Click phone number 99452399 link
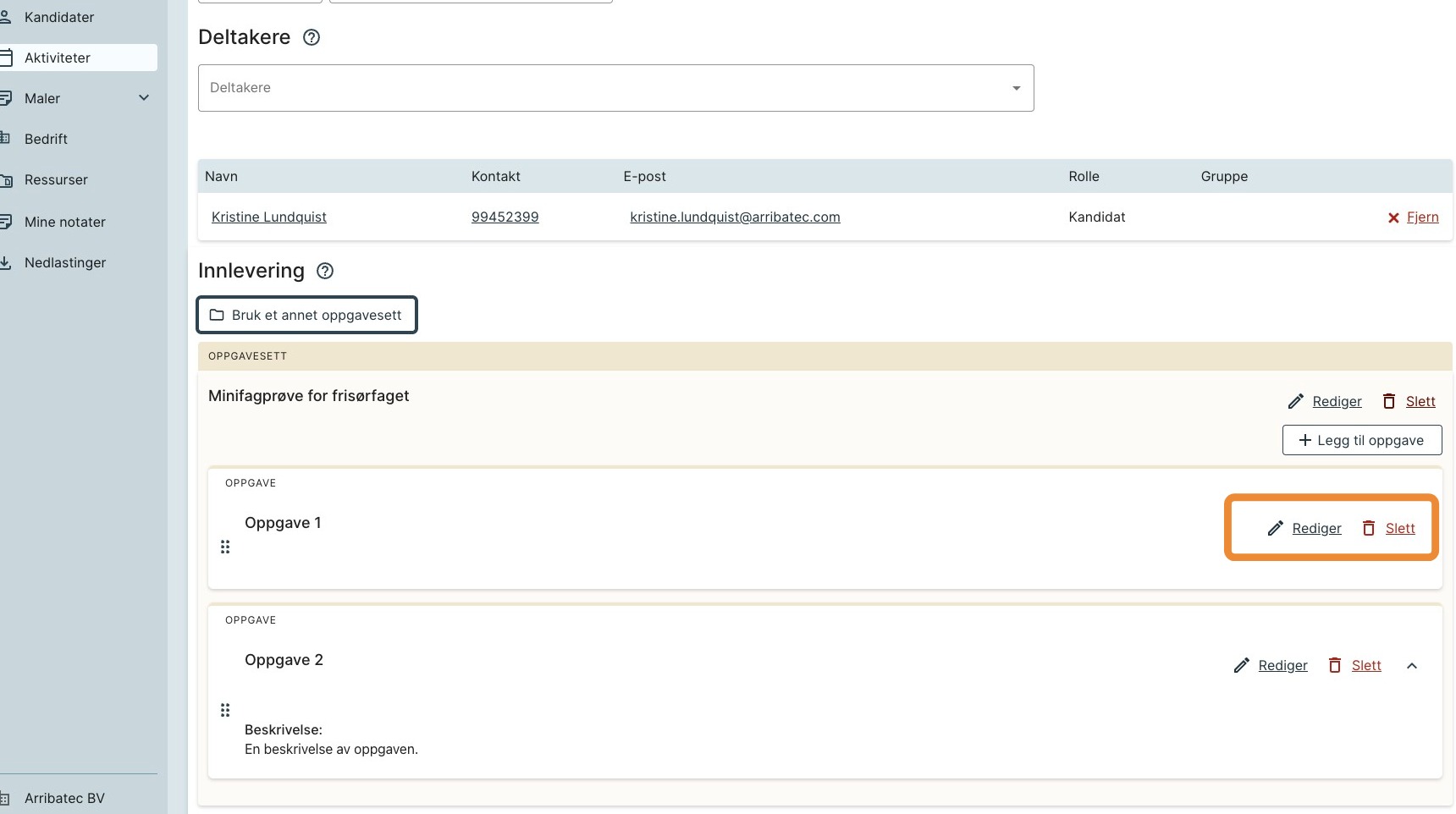The height and width of the screenshot is (814, 1456). point(505,217)
